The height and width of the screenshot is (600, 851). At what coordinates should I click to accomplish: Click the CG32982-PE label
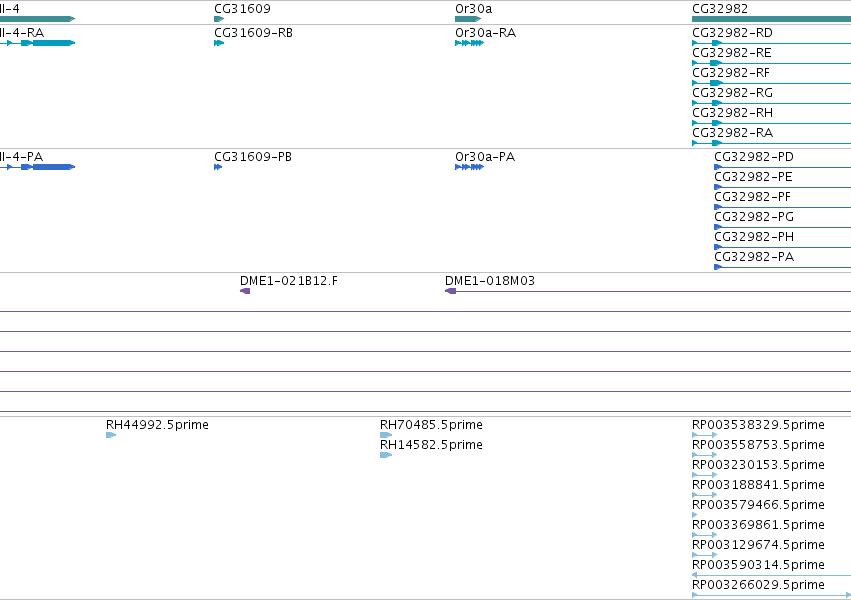pos(753,177)
